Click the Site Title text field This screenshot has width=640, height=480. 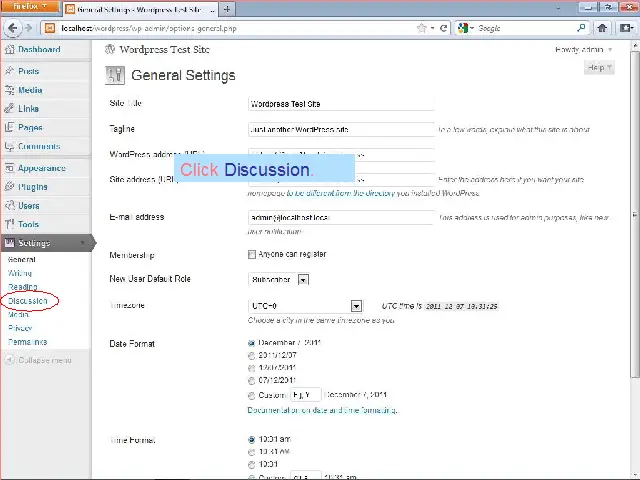point(340,104)
